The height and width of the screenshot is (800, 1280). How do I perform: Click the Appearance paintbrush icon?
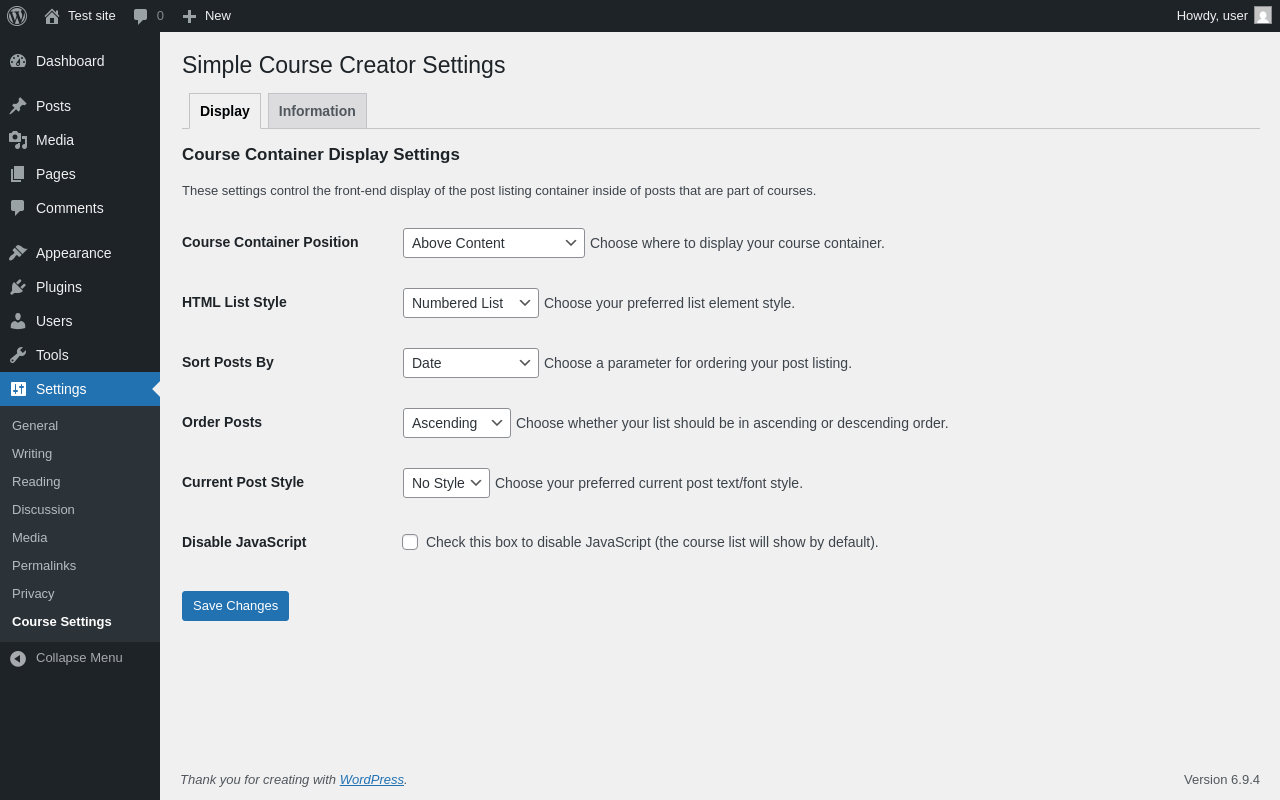point(18,253)
